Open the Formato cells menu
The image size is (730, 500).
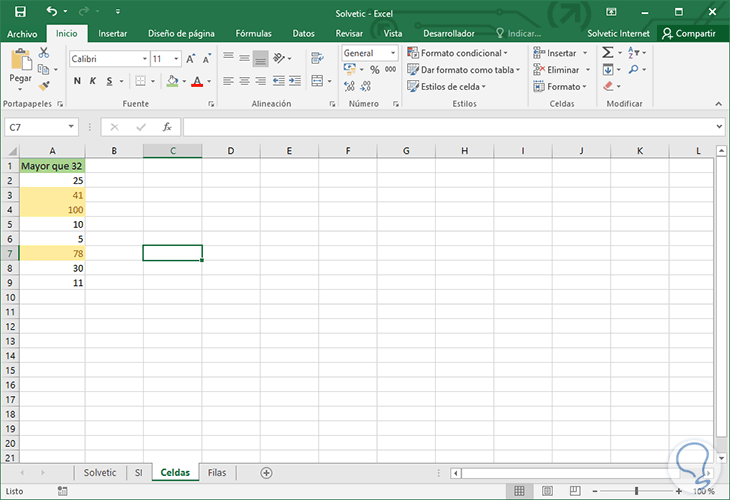[560, 87]
